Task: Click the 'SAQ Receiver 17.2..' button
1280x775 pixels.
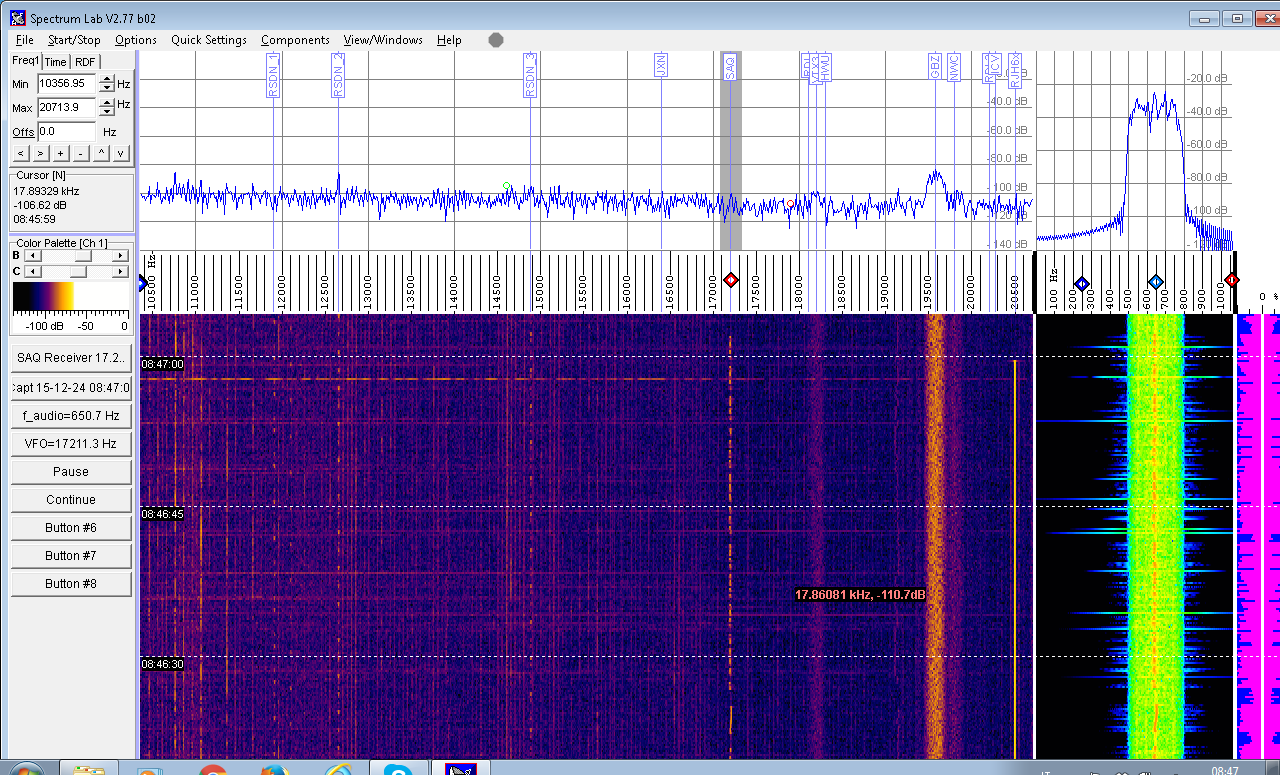Action: click(x=71, y=358)
